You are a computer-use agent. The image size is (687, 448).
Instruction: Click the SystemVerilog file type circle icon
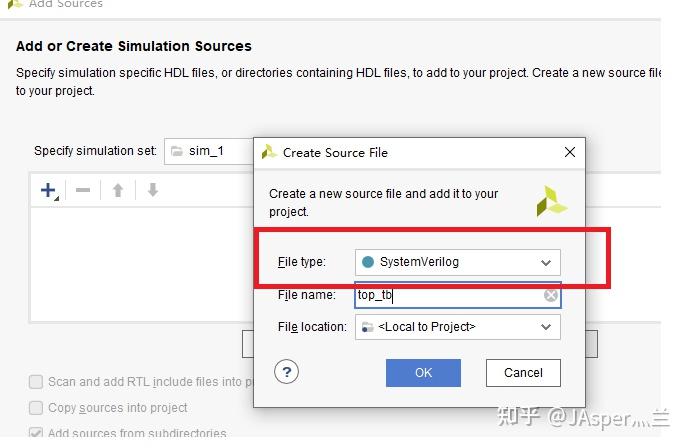point(368,262)
